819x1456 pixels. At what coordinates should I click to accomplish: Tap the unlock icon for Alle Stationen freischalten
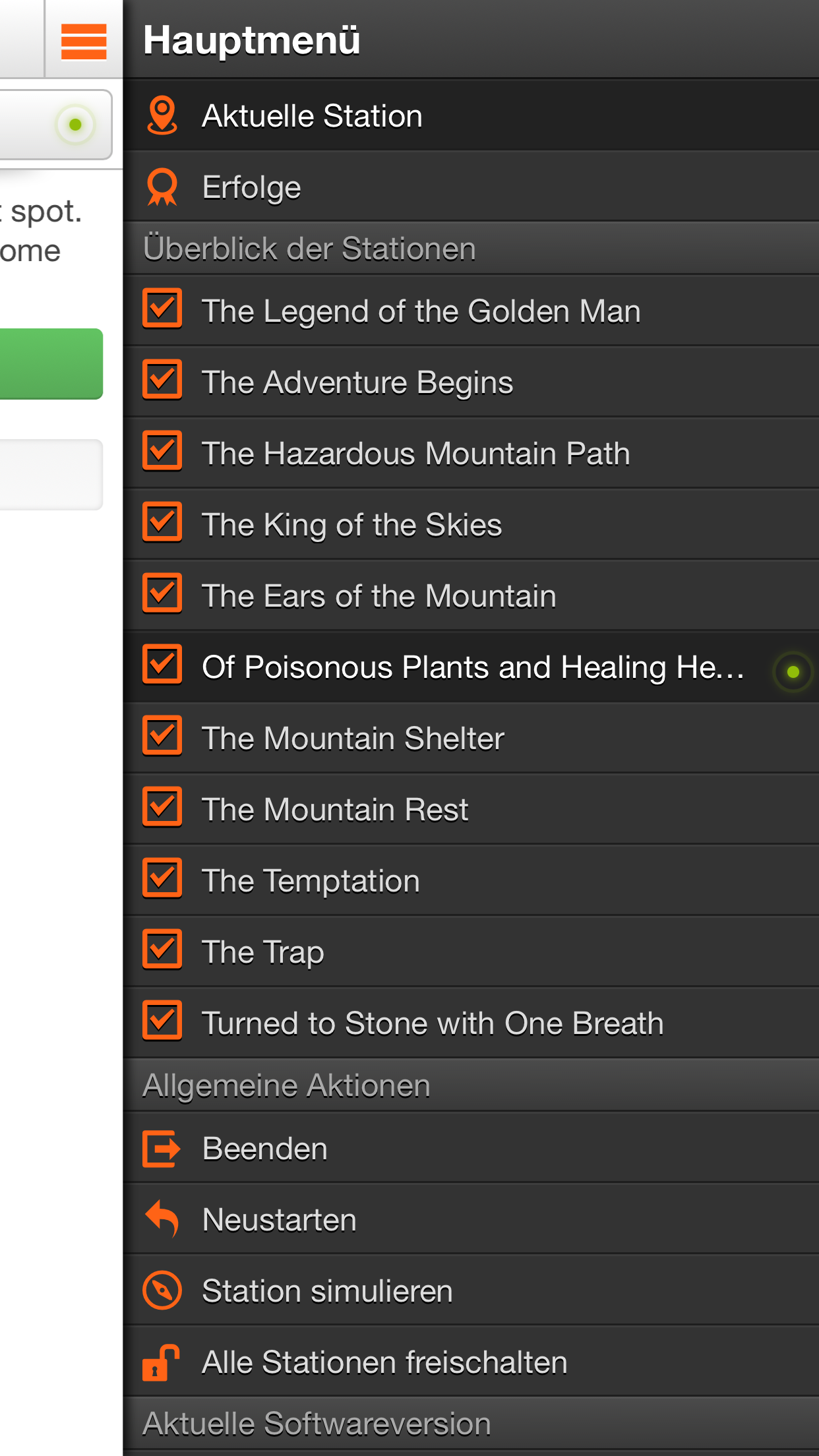pos(162,1362)
